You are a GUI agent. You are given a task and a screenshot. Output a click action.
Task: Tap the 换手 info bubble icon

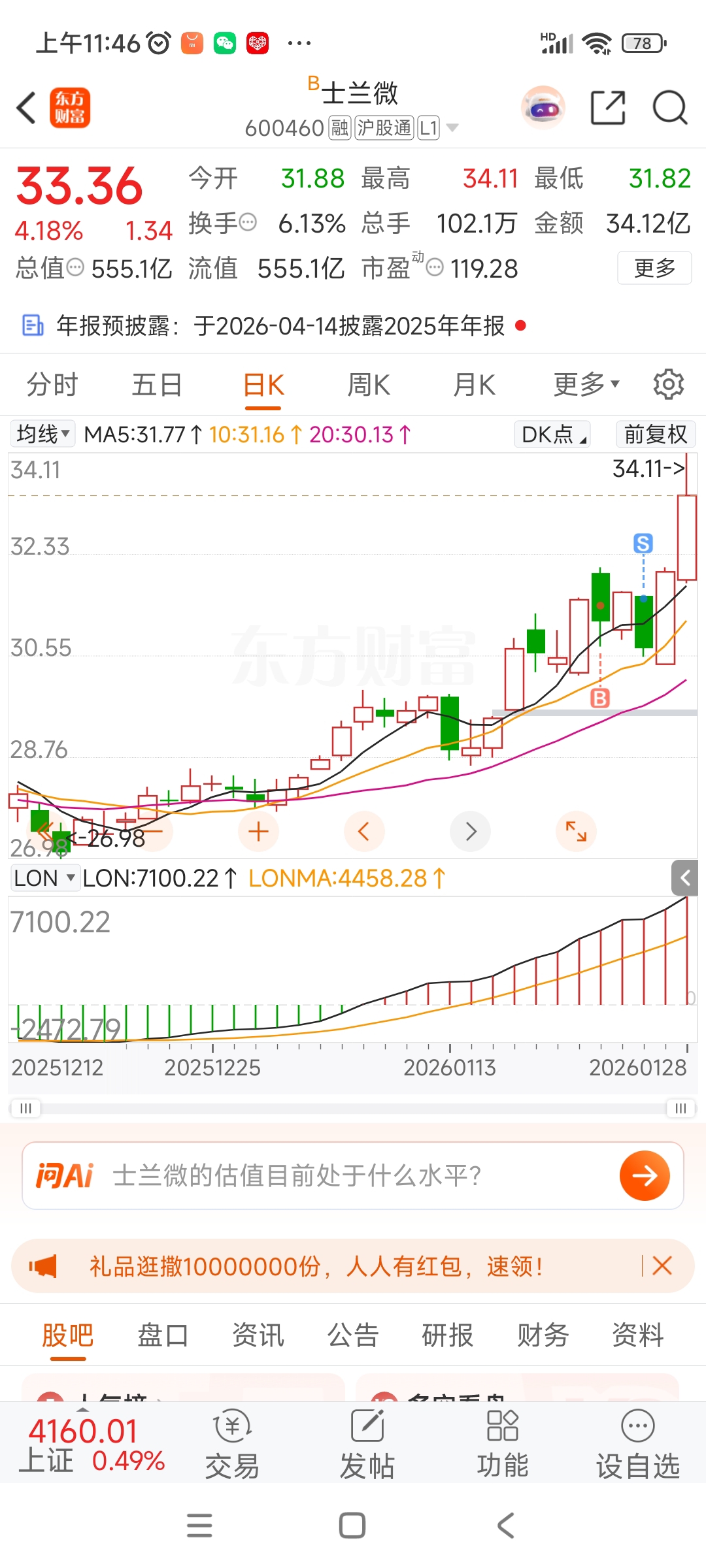248,223
